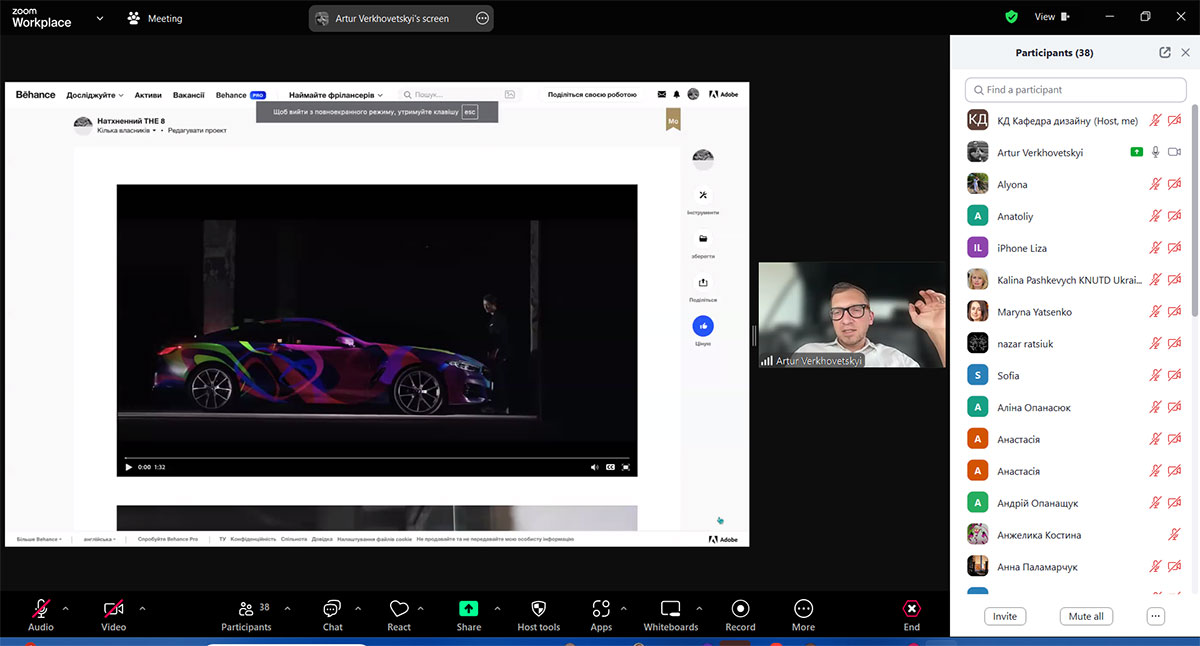
Task: Open Video options arrow
Action: 142,608
